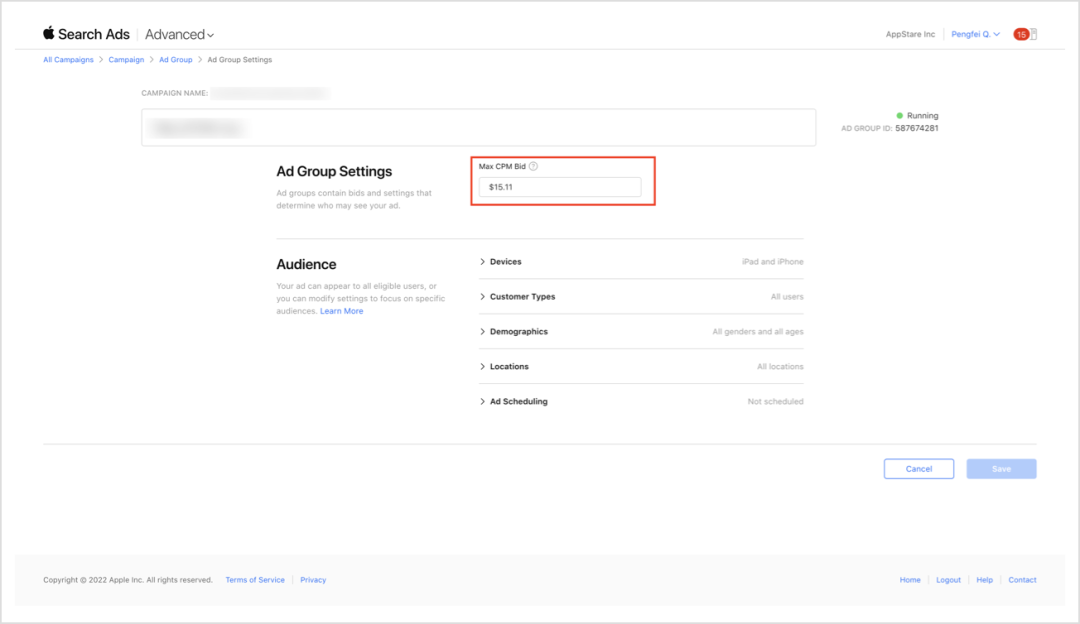Click the Max CPM Bid input field
Viewport: 1080px width, 624px height.
[x=559, y=187]
